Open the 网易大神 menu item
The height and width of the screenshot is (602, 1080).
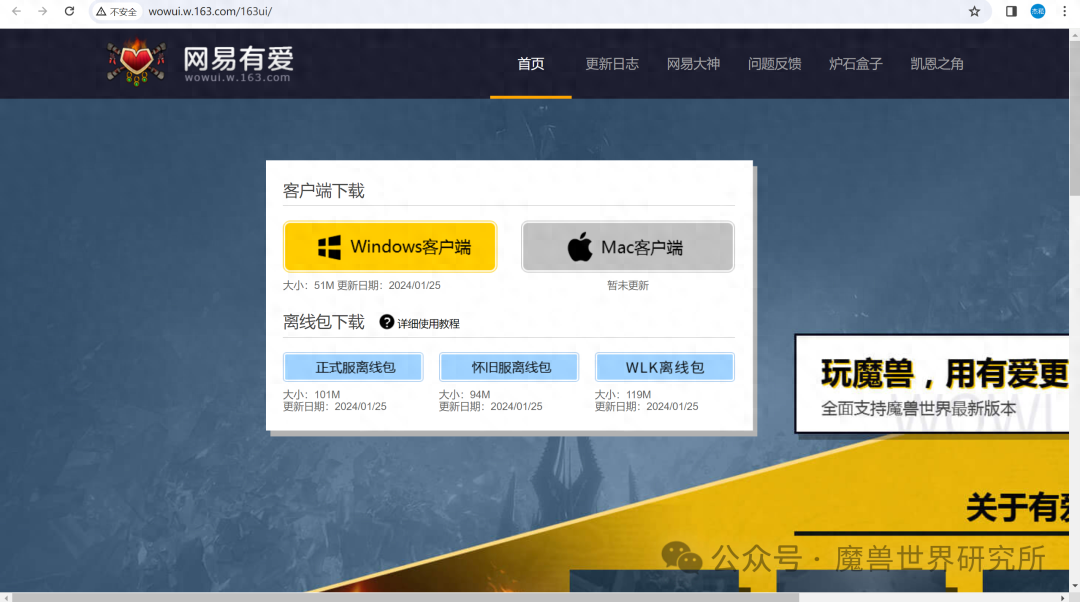(x=694, y=63)
